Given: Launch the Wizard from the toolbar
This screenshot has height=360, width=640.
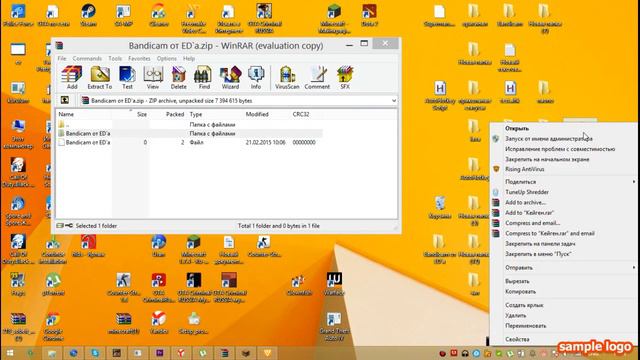Looking at the screenshot, I should point(230,78).
